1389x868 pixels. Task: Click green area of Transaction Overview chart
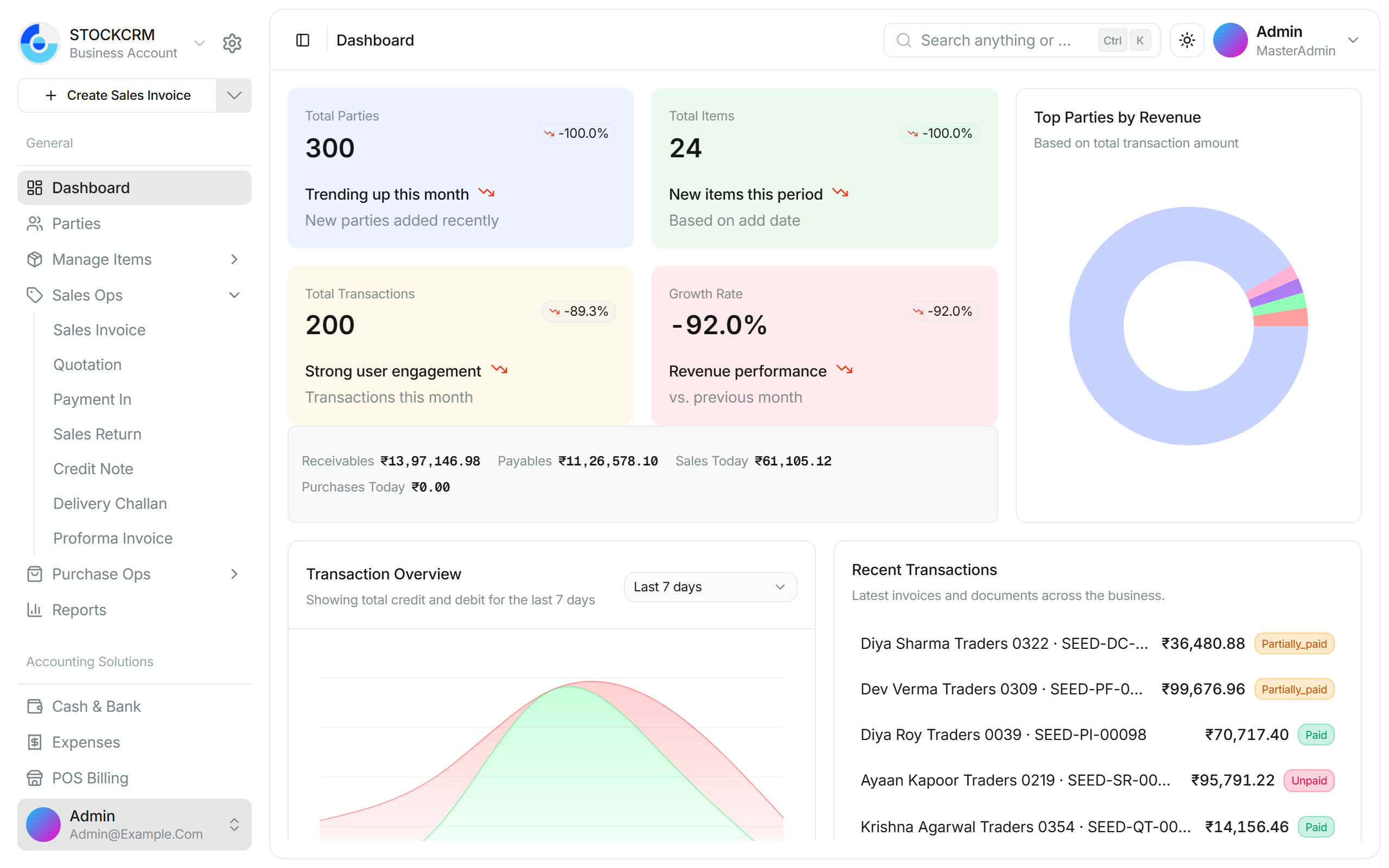point(579,769)
